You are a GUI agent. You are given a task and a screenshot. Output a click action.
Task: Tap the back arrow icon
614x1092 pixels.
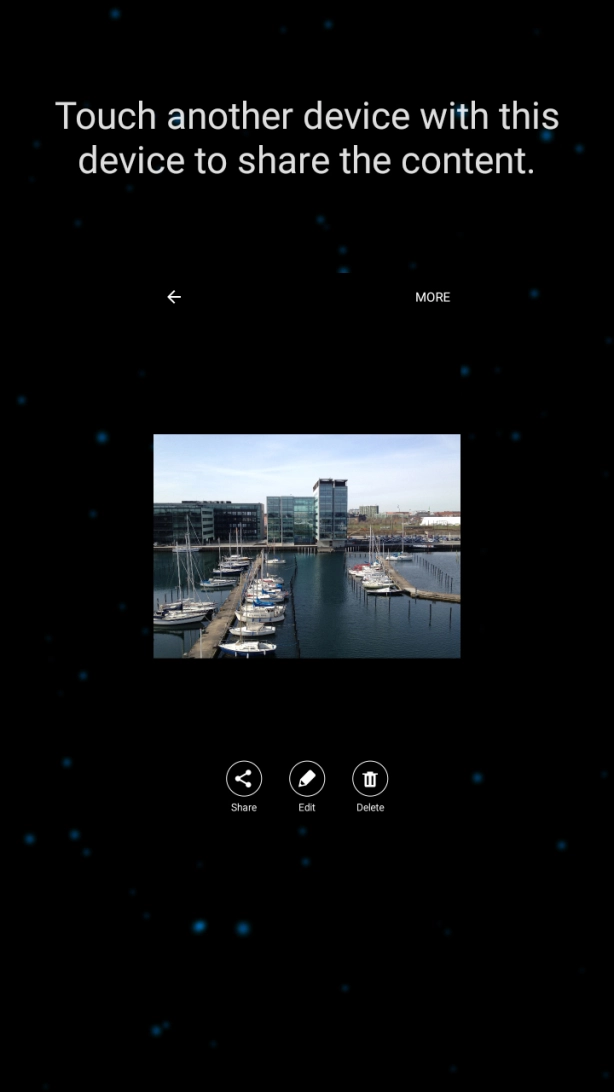tap(174, 297)
